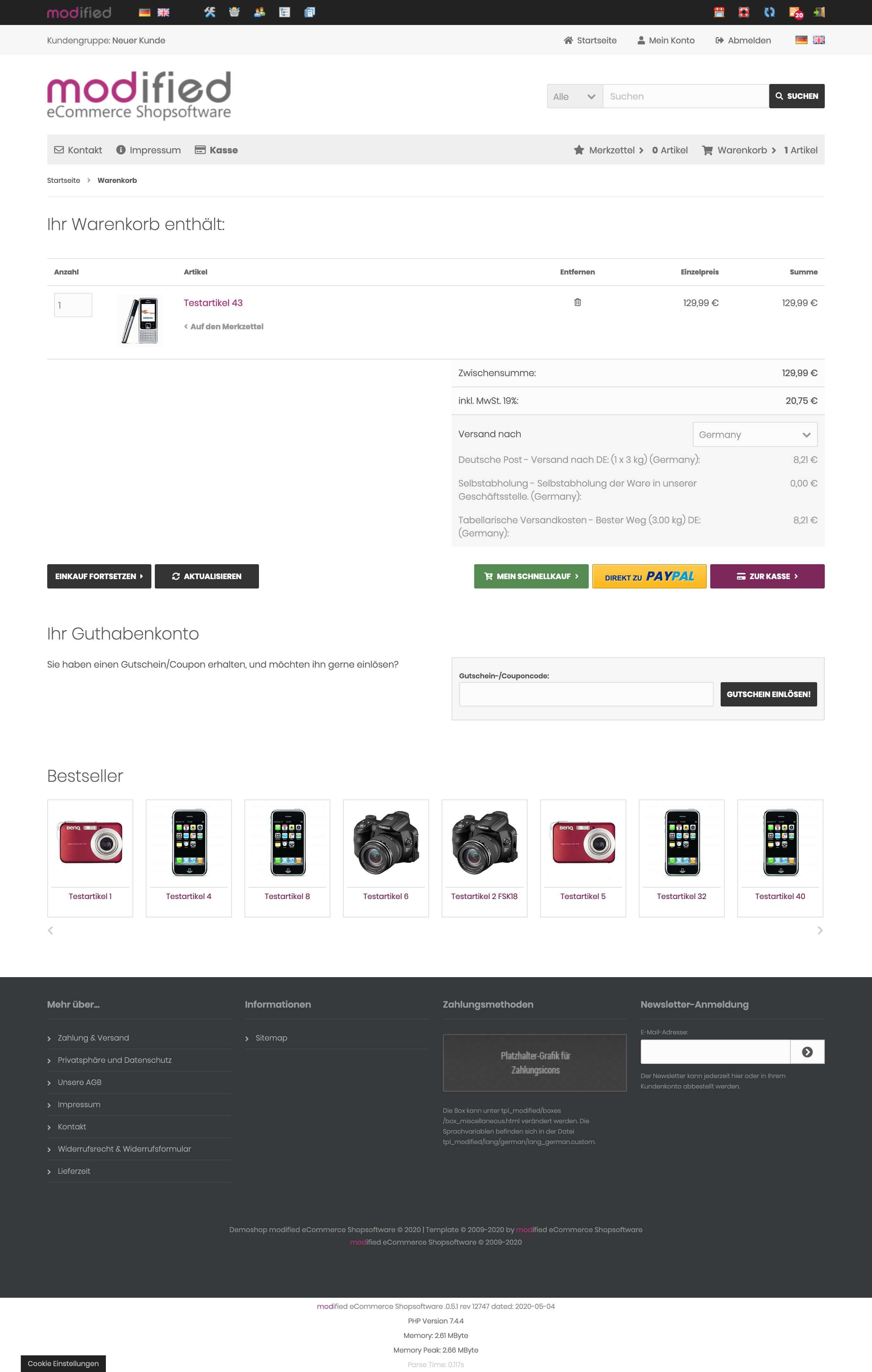Expand the Germany shipping country dropdown

point(755,434)
